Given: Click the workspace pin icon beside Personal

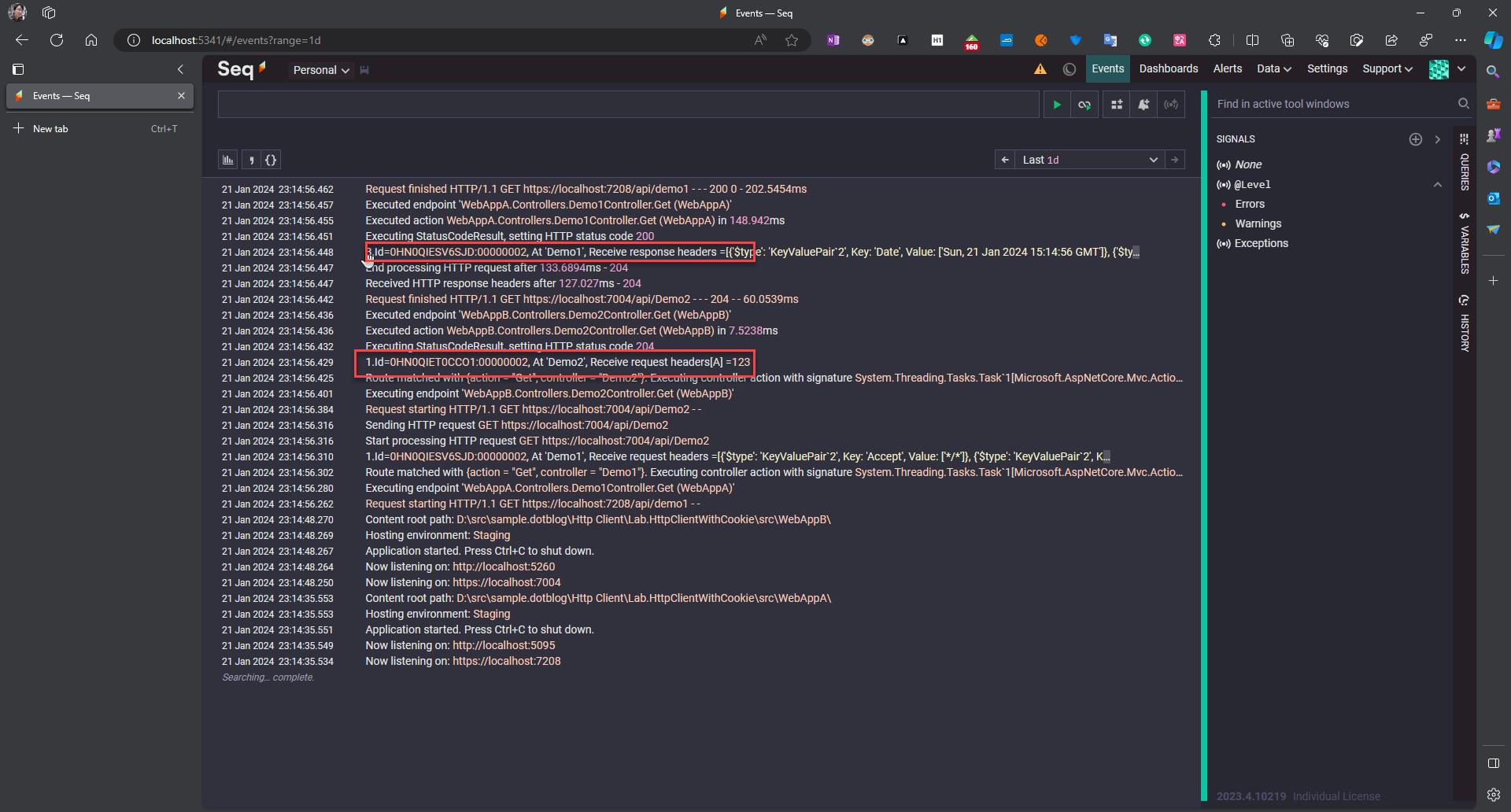Looking at the screenshot, I should [x=364, y=70].
